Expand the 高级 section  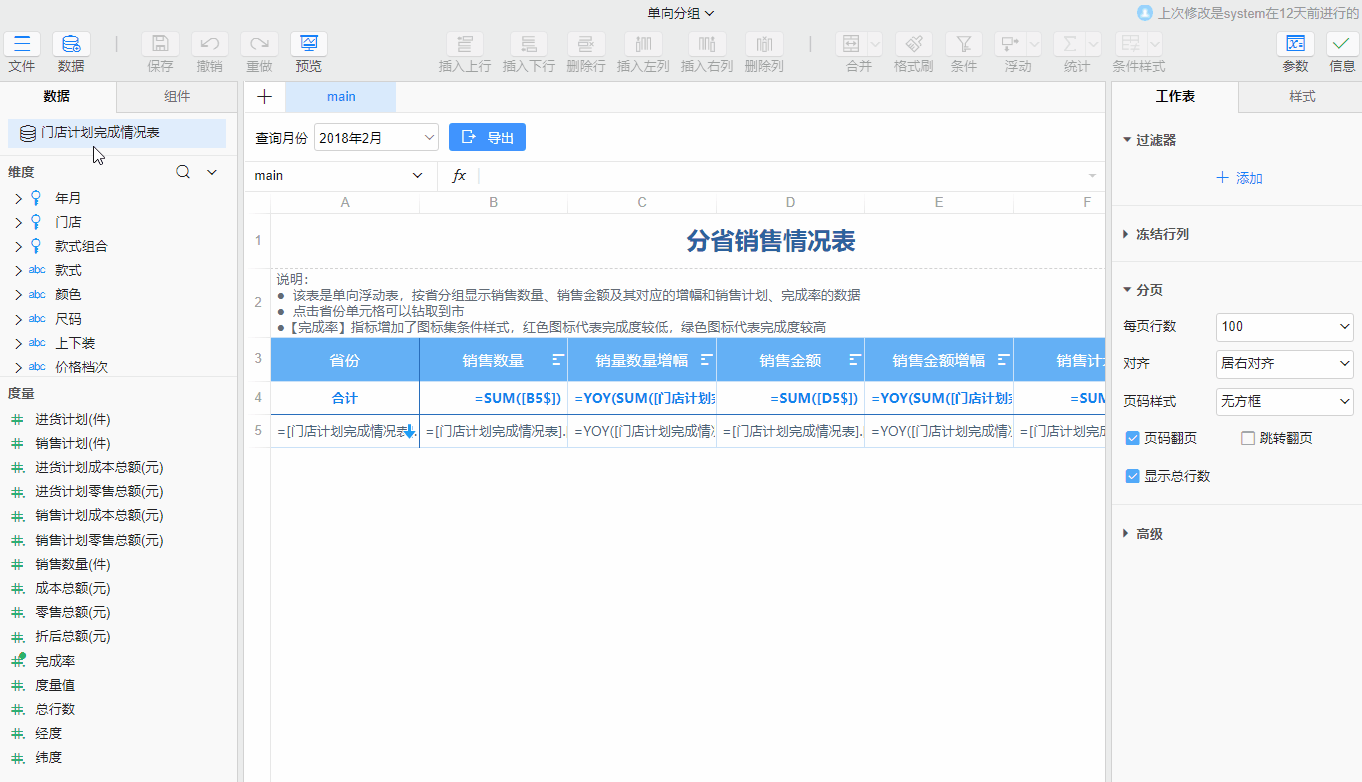pyautogui.click(x=1128, y=534)
